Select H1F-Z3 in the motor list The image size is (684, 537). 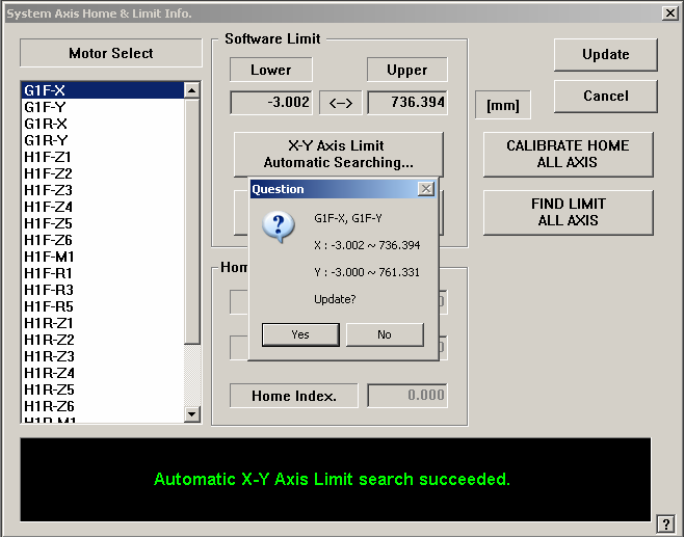pyautogui.click(x=103, y=190)
